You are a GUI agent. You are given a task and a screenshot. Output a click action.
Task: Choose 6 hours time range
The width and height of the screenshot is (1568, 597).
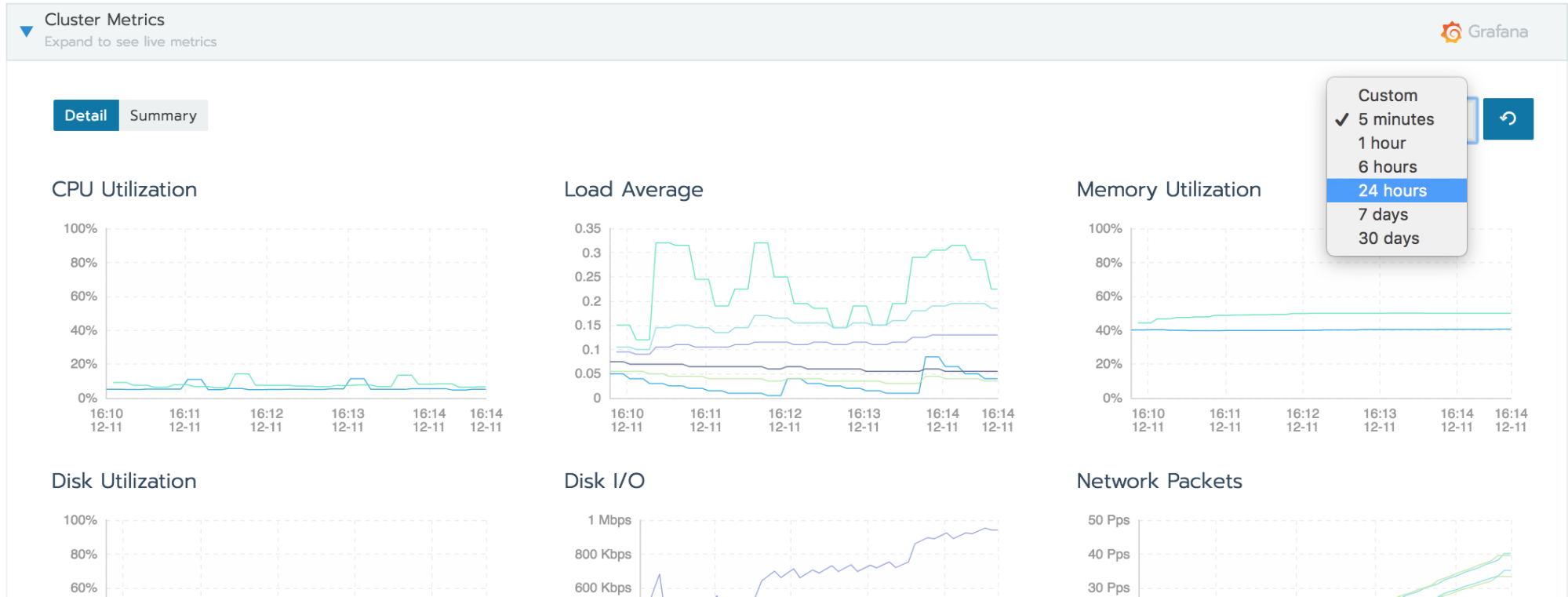click(x=1396, y=167)
